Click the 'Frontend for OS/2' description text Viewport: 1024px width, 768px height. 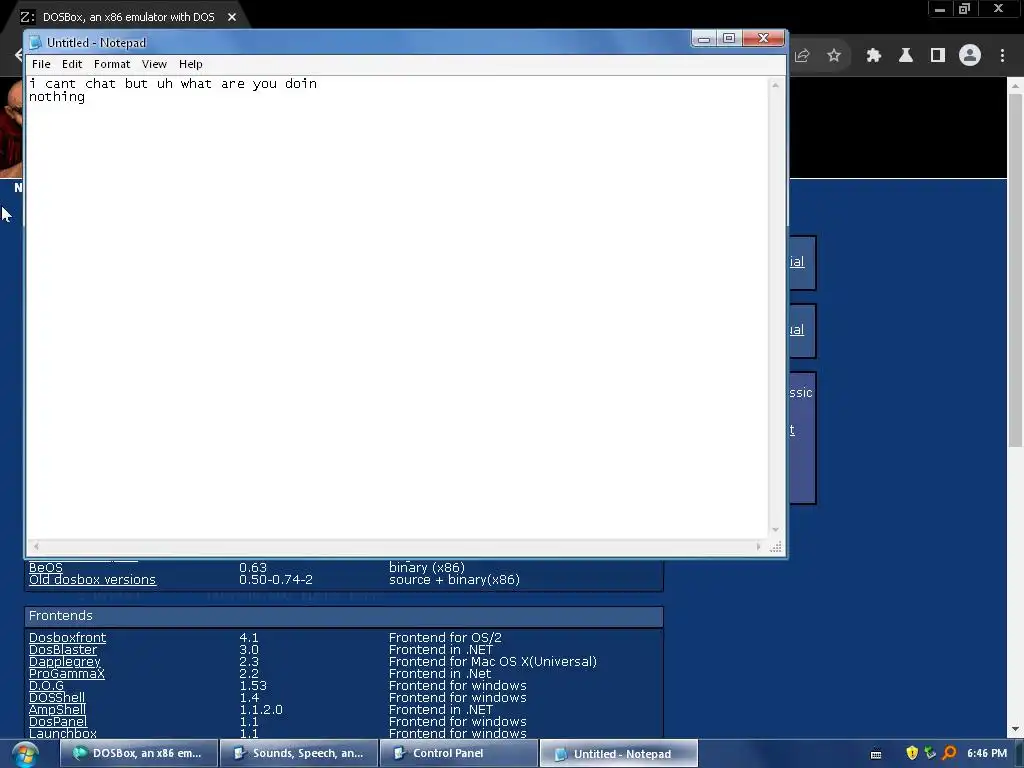click(x=445, y=637)
